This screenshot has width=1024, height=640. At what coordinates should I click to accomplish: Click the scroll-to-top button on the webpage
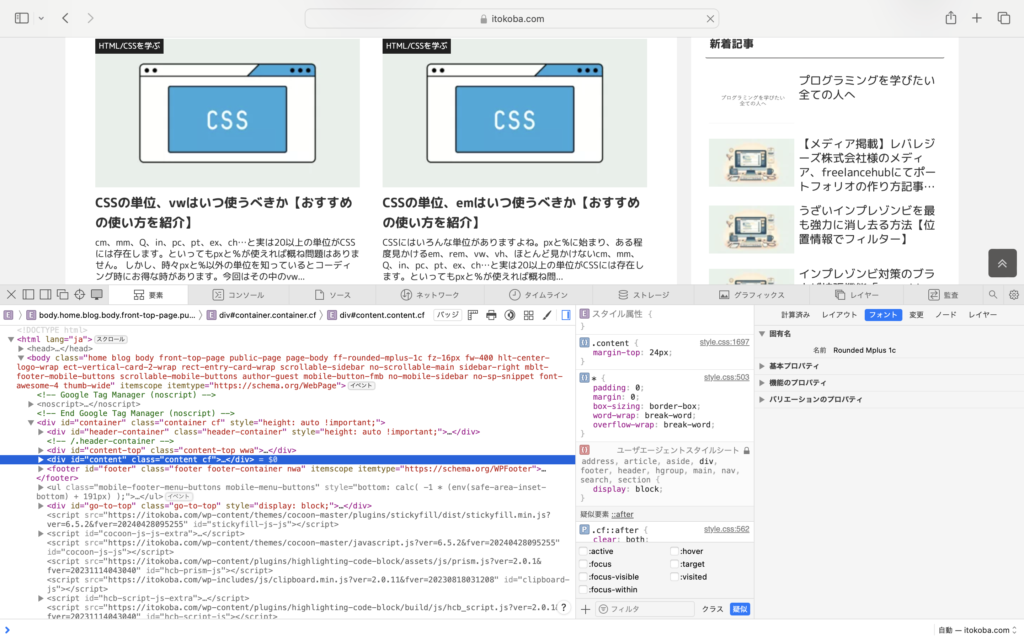pos(1002,263)
